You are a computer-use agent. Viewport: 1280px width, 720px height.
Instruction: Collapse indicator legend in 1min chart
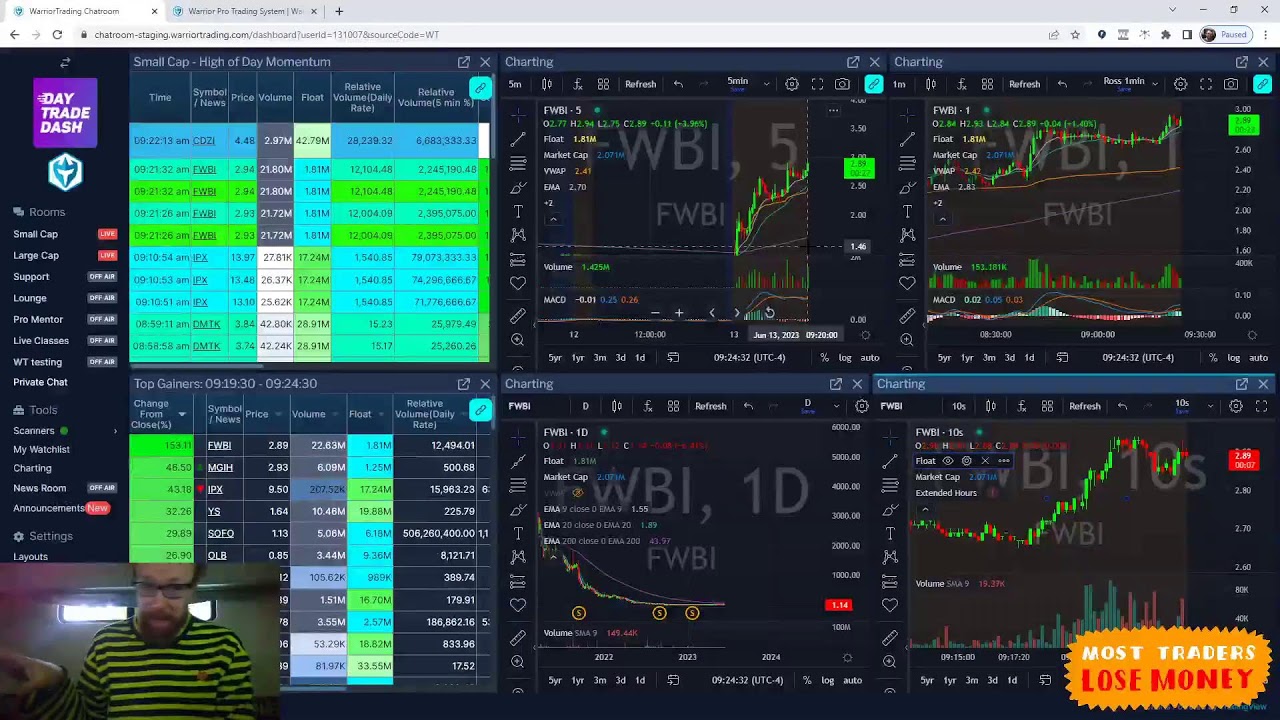942,219
